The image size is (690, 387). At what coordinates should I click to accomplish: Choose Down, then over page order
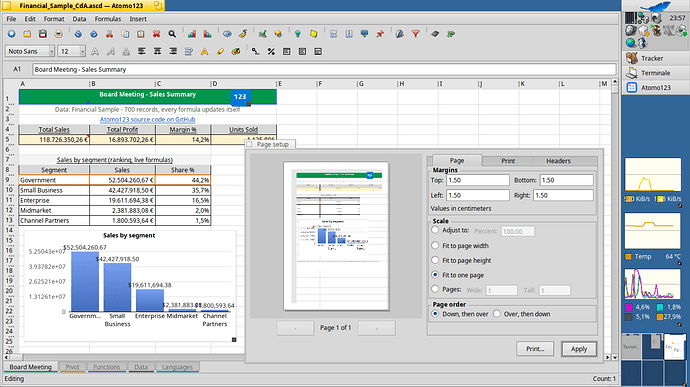(x=435, y=314)
